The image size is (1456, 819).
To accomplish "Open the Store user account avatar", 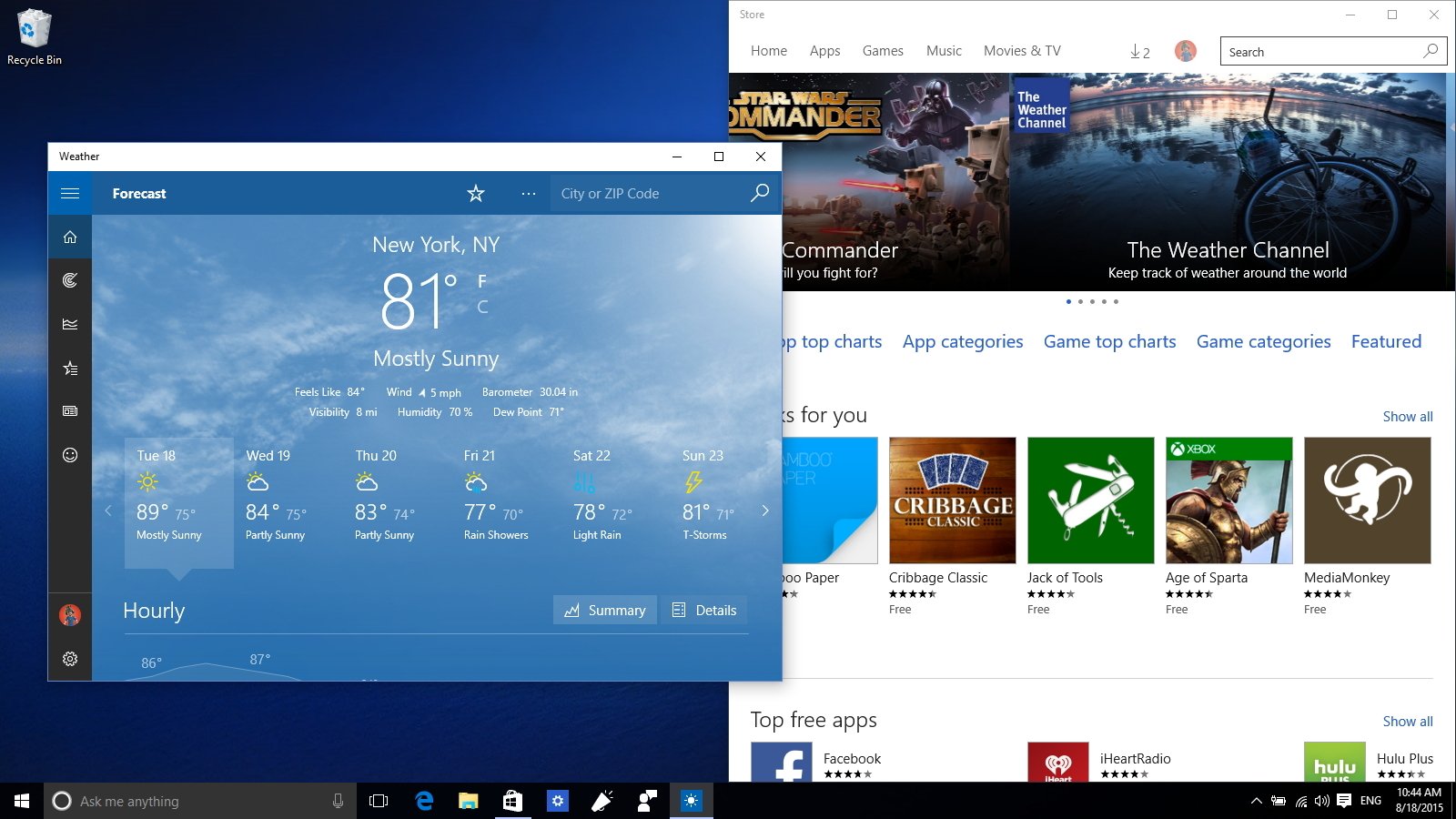I will pos(1185,51).
